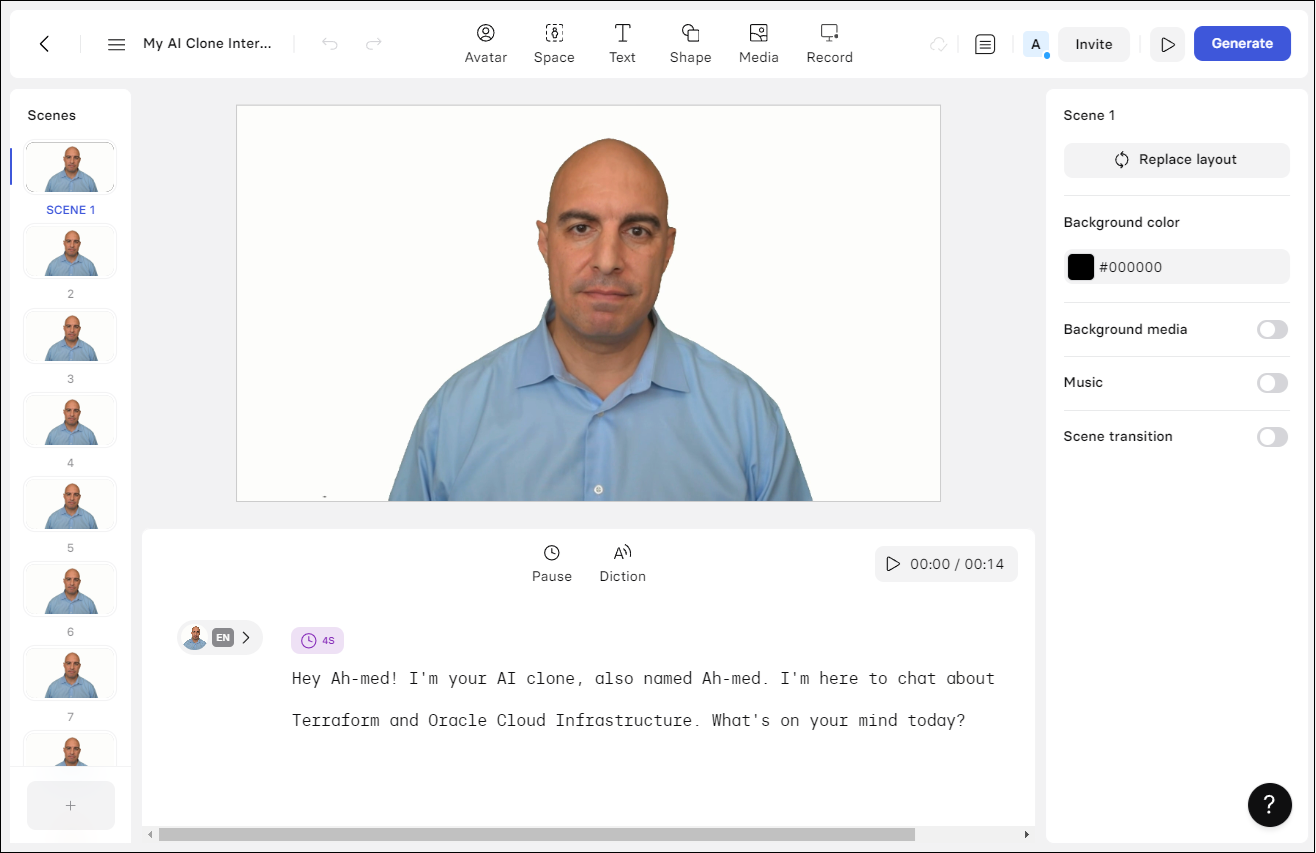This screenshot has height=853, width=1316.
Task: Insert a Pause in script
Action: point(551,564)
